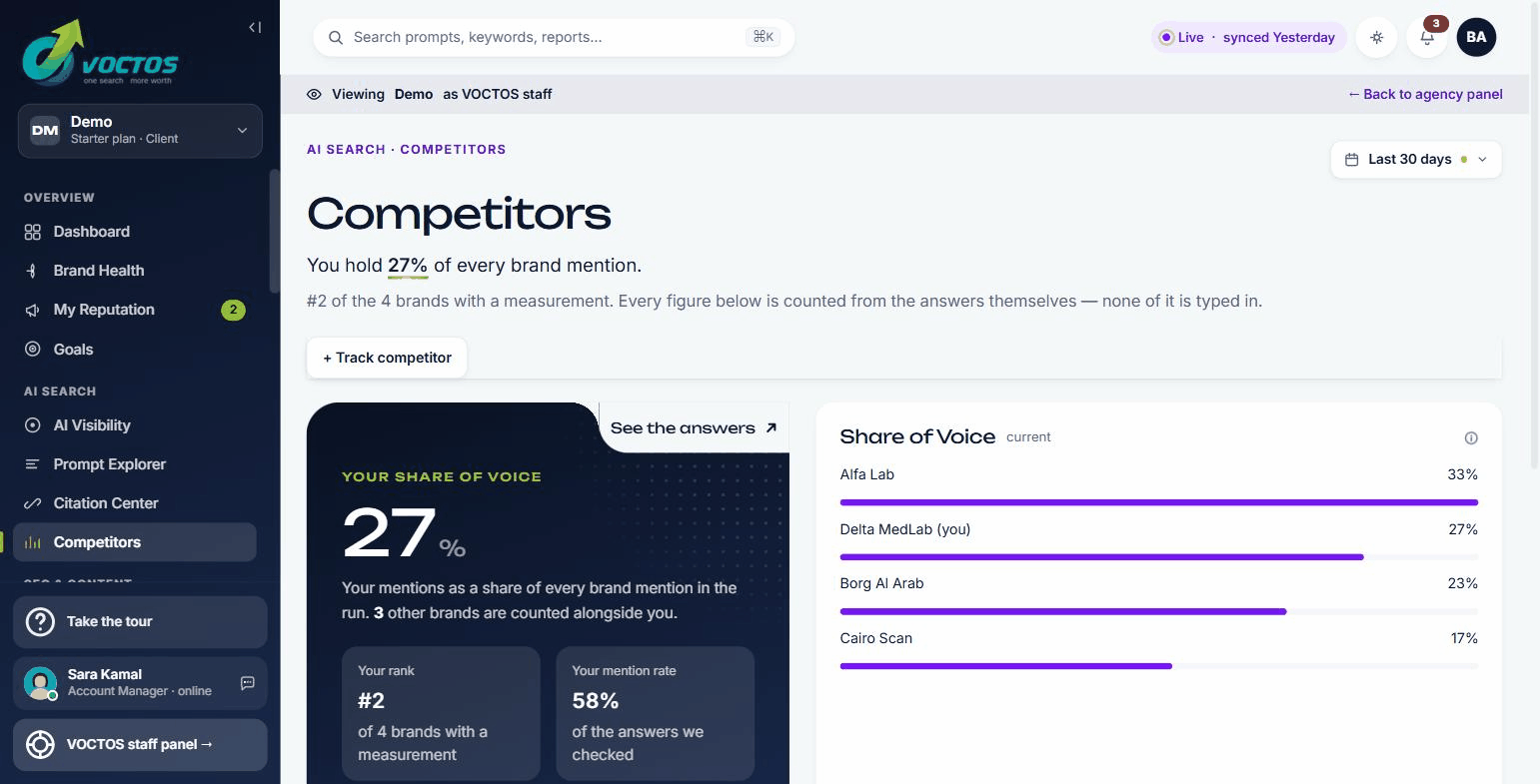Open Dashboard in the sidebar
The width and height of the screenshot is (1540, 784).
135,232
